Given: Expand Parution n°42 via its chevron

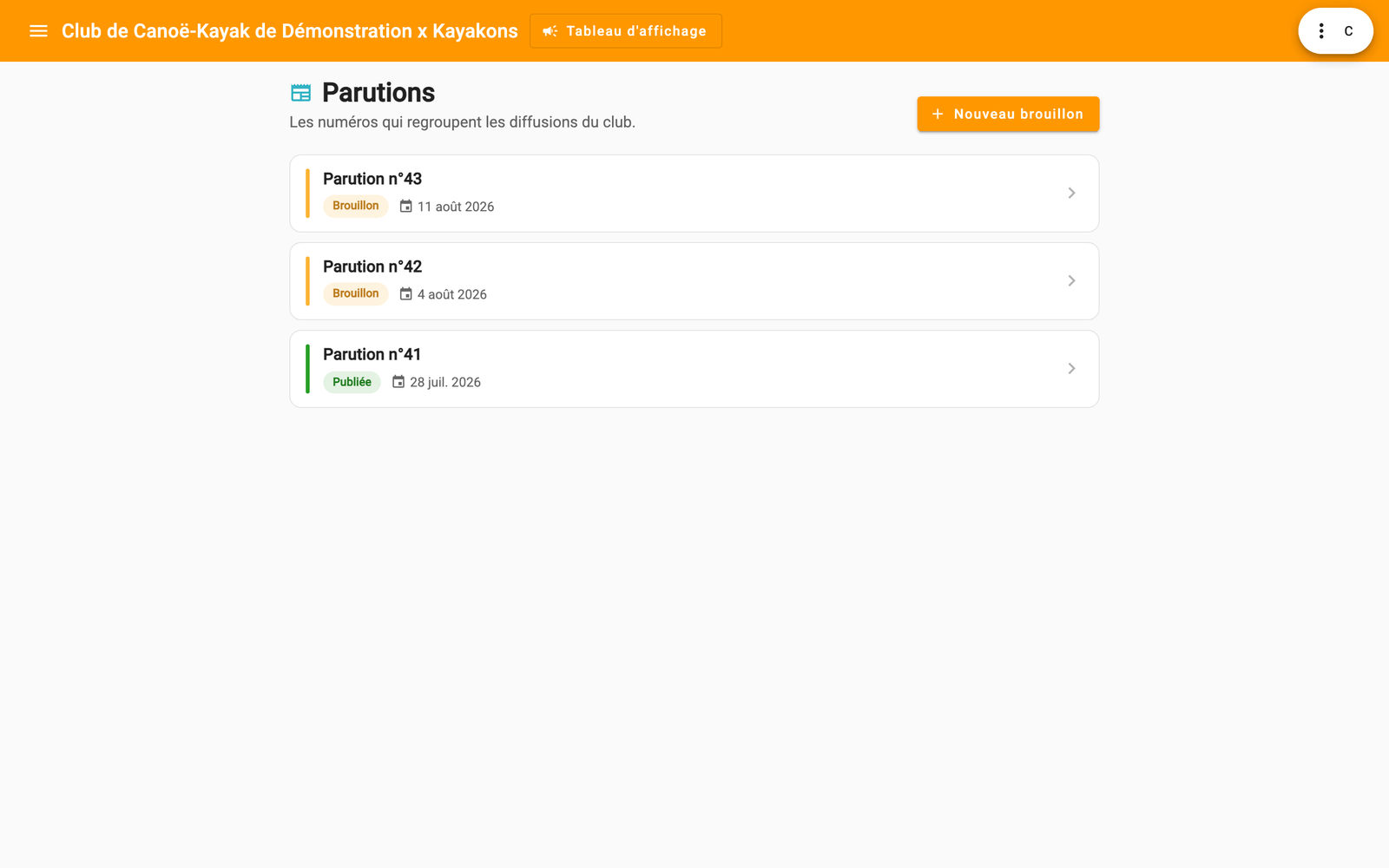Looking at the screenshot, I should 1071,280.
